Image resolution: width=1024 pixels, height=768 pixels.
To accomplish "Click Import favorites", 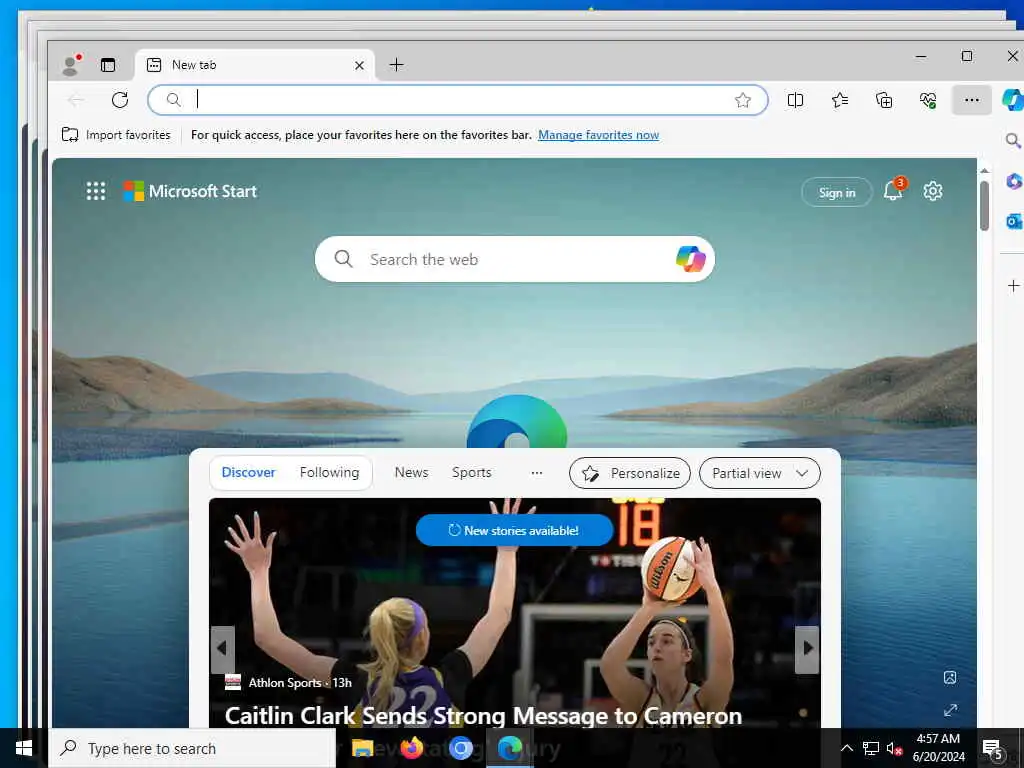I will [116, 135].
